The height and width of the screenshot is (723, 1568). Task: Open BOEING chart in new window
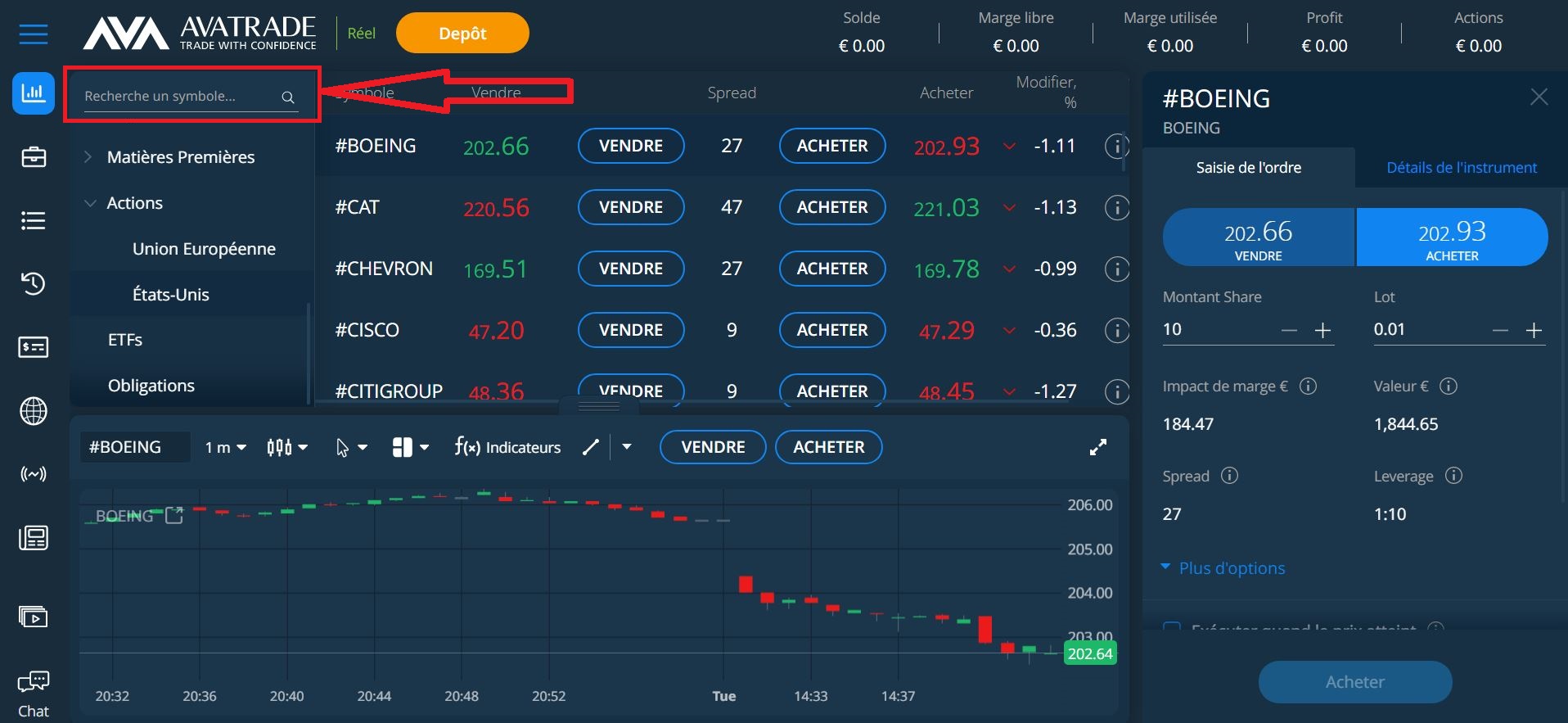(174, 515)
